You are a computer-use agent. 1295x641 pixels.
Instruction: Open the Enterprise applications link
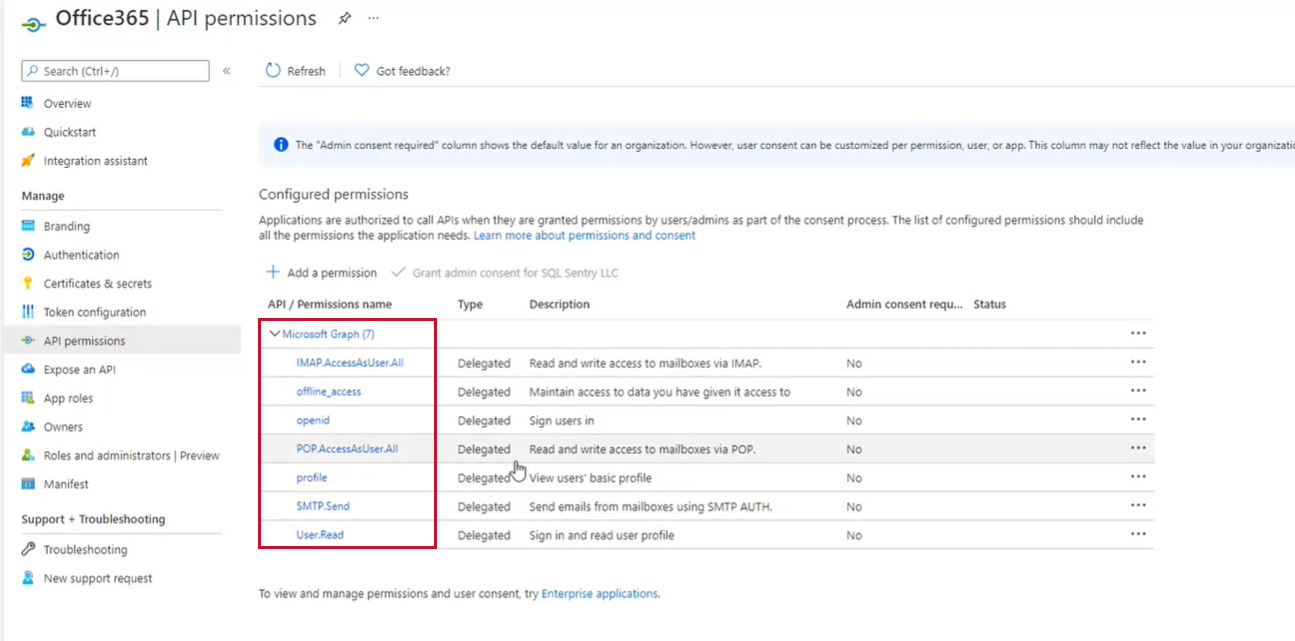pyautogui.click(x=599, y=593)
